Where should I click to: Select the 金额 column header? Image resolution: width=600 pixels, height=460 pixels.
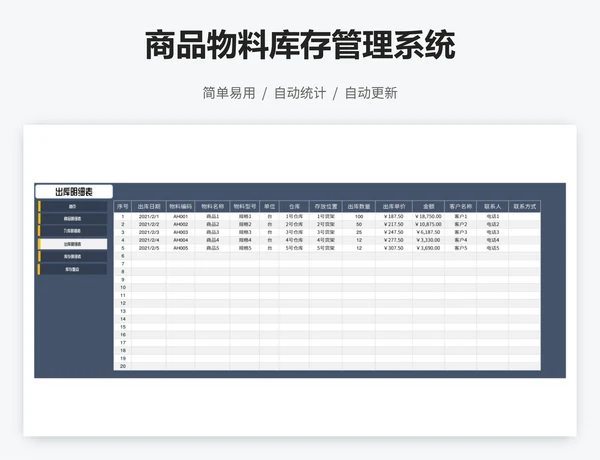pos(429,207)
